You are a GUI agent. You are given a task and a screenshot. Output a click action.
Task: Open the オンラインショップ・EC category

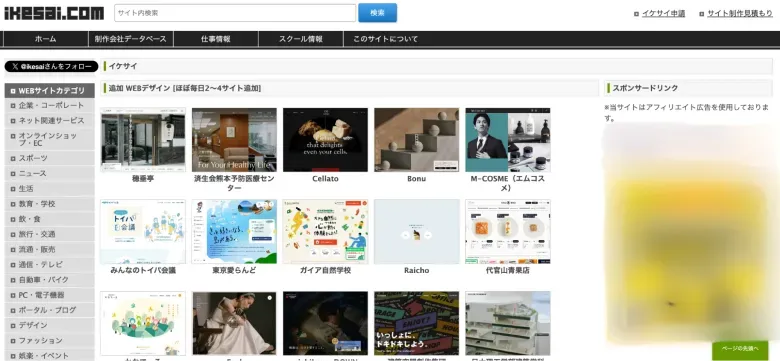click(50, 139)
